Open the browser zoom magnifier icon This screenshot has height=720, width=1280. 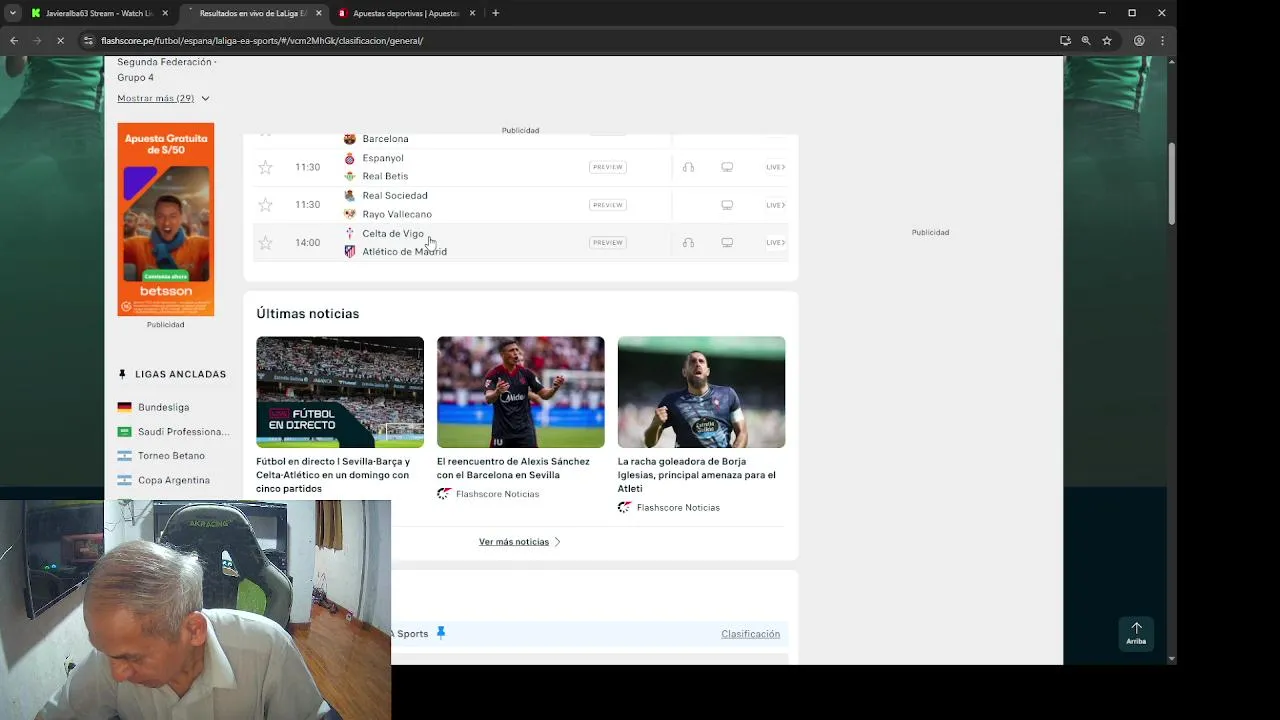(1086, 41)
